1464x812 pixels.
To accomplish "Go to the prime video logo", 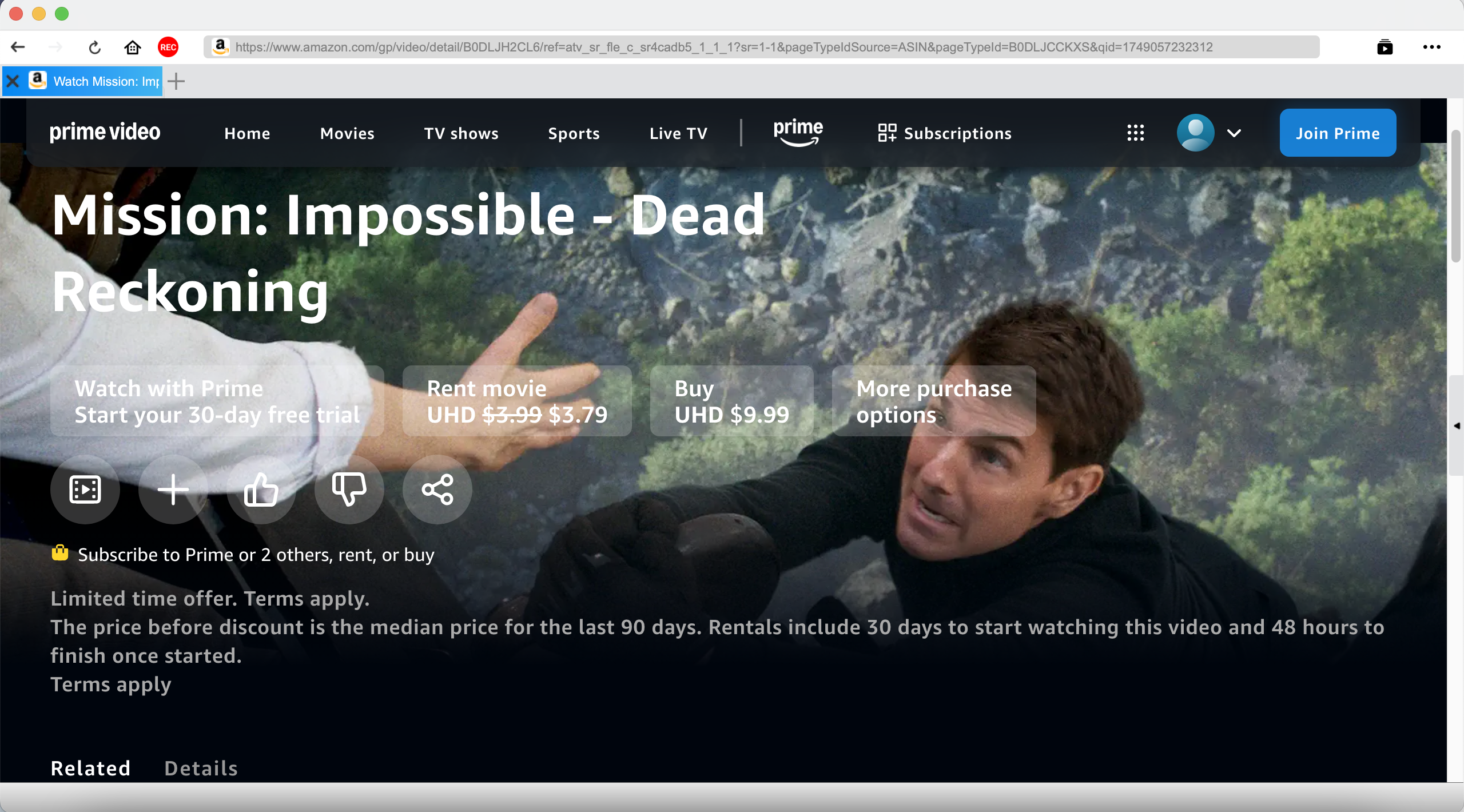I will coord(105,133).
